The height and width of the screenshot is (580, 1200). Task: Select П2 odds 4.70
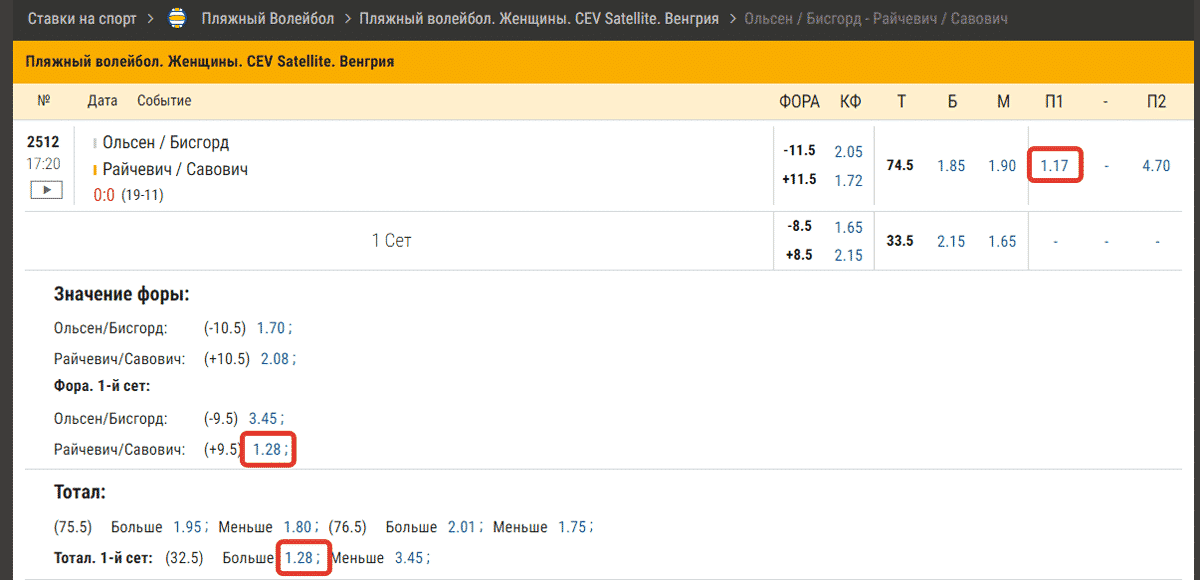(1155, 166)
